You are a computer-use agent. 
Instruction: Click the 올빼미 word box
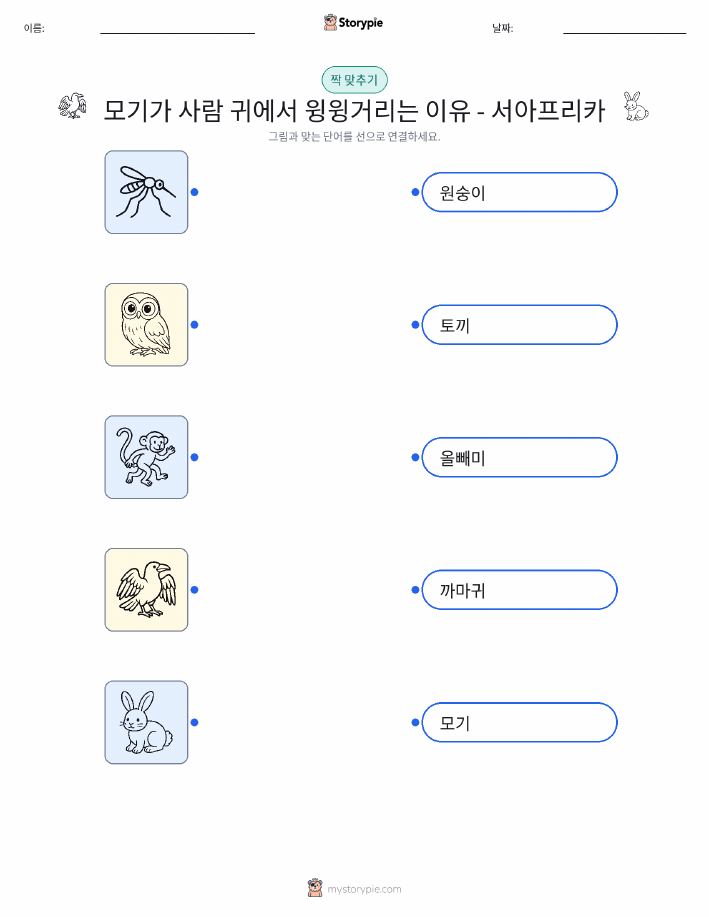[519, 457]
